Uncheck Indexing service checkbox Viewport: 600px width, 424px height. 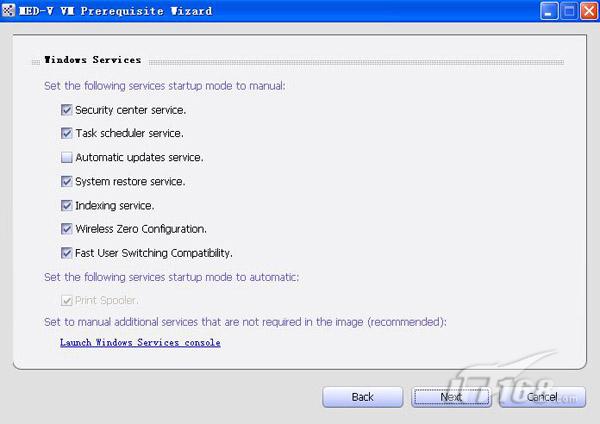tap(67, 205)
